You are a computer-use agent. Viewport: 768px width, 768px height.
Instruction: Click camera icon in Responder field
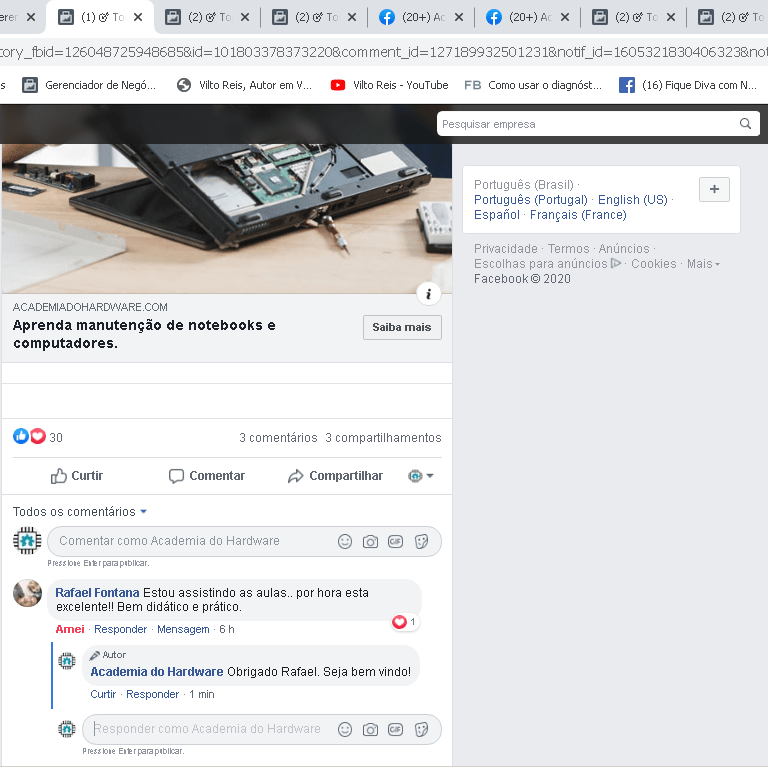(370, 729)
